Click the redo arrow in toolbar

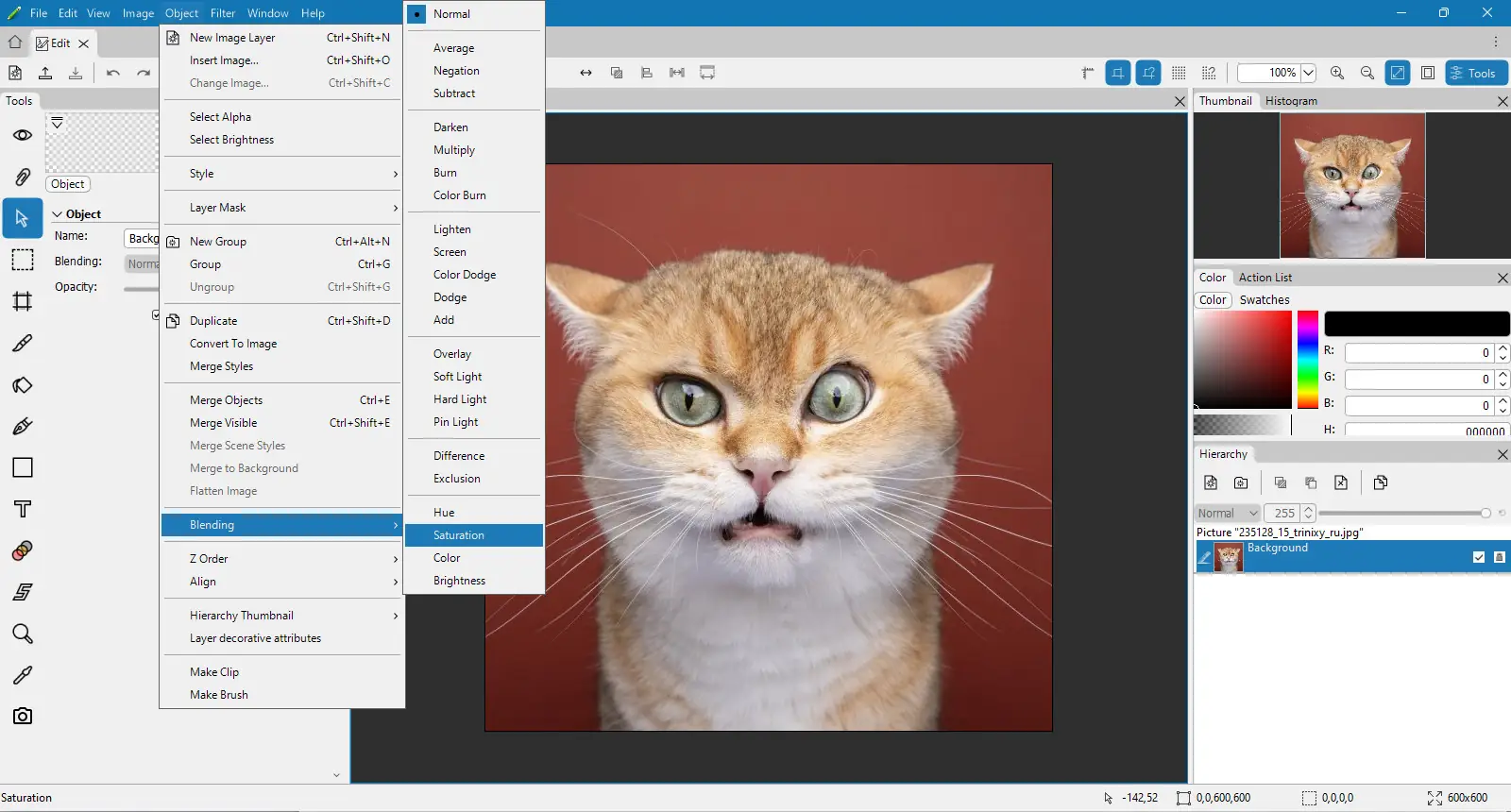pos(144,73)
